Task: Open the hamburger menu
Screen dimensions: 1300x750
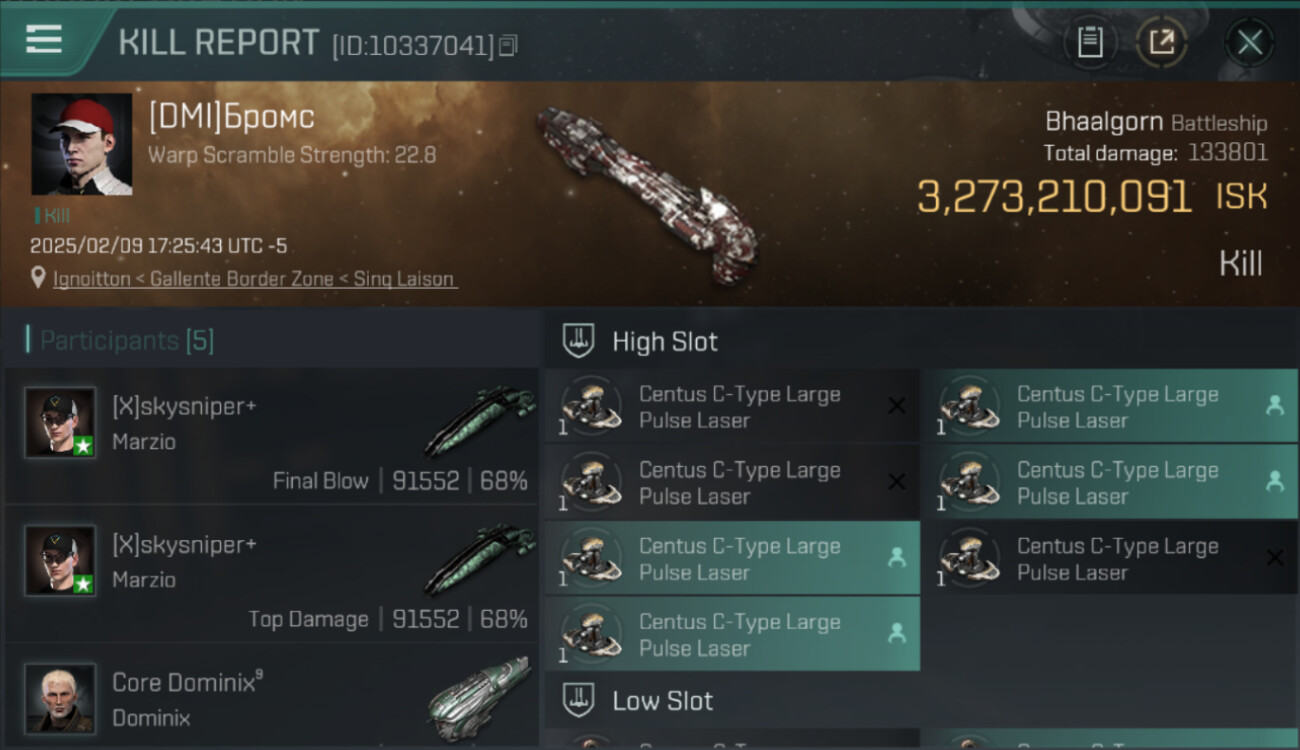Action: point(44,40)
